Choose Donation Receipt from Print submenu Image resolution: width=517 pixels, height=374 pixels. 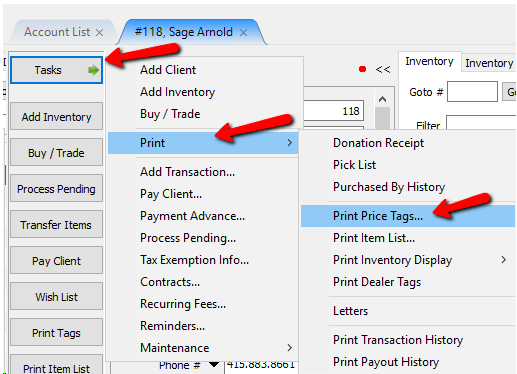pos(378,143)
